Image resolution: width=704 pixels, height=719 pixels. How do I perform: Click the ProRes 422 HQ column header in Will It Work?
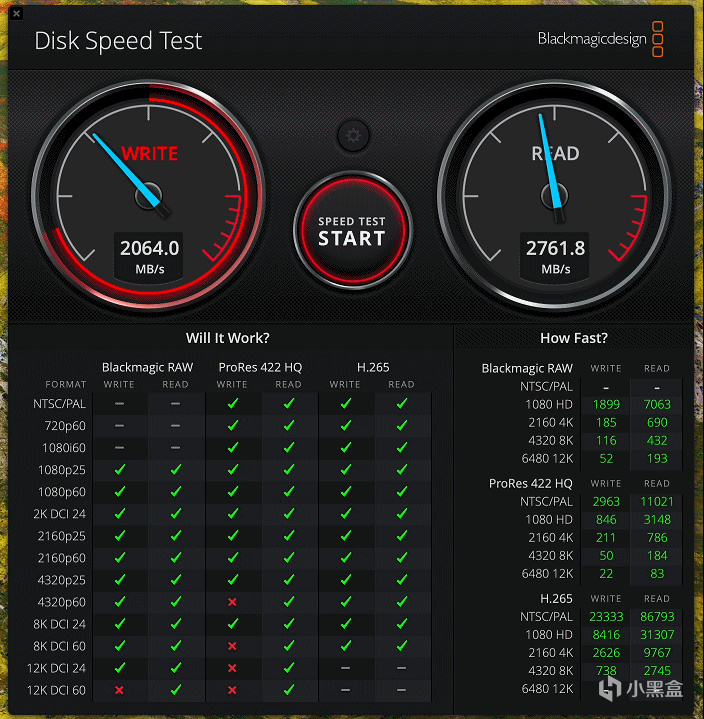(x=260, y=367)
